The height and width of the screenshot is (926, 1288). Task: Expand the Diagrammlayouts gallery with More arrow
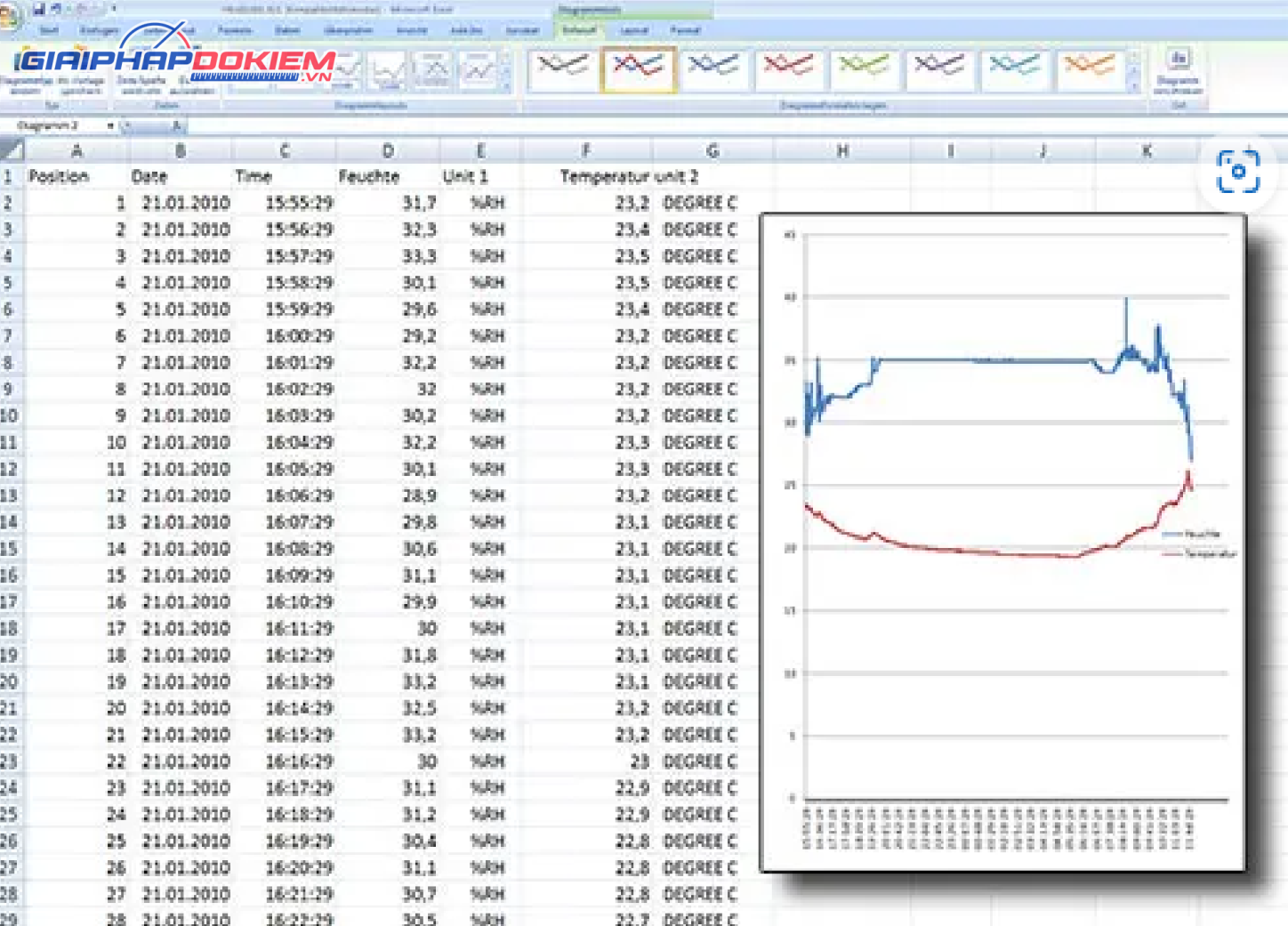506,85
